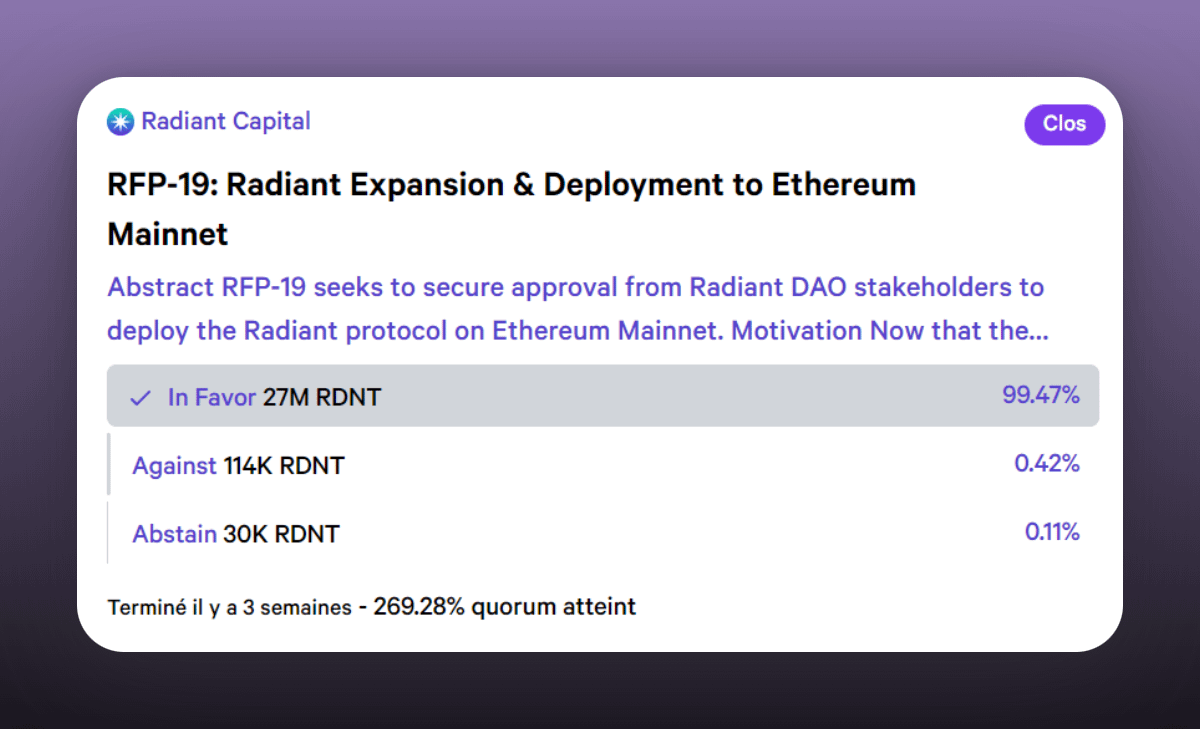The width and height of the screenshot is (1200, 729).
Task: Click the 0.11% Abstain percentage
Action: 1052,532
